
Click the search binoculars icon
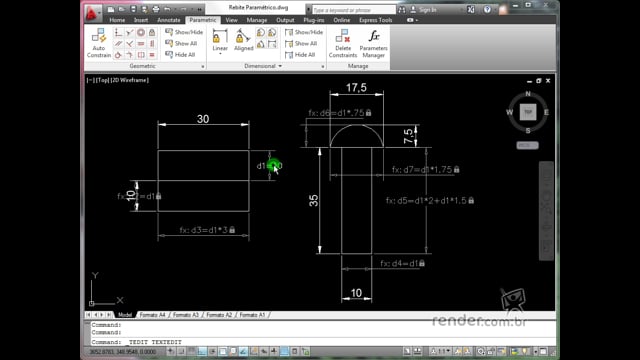tap(402, 9)
